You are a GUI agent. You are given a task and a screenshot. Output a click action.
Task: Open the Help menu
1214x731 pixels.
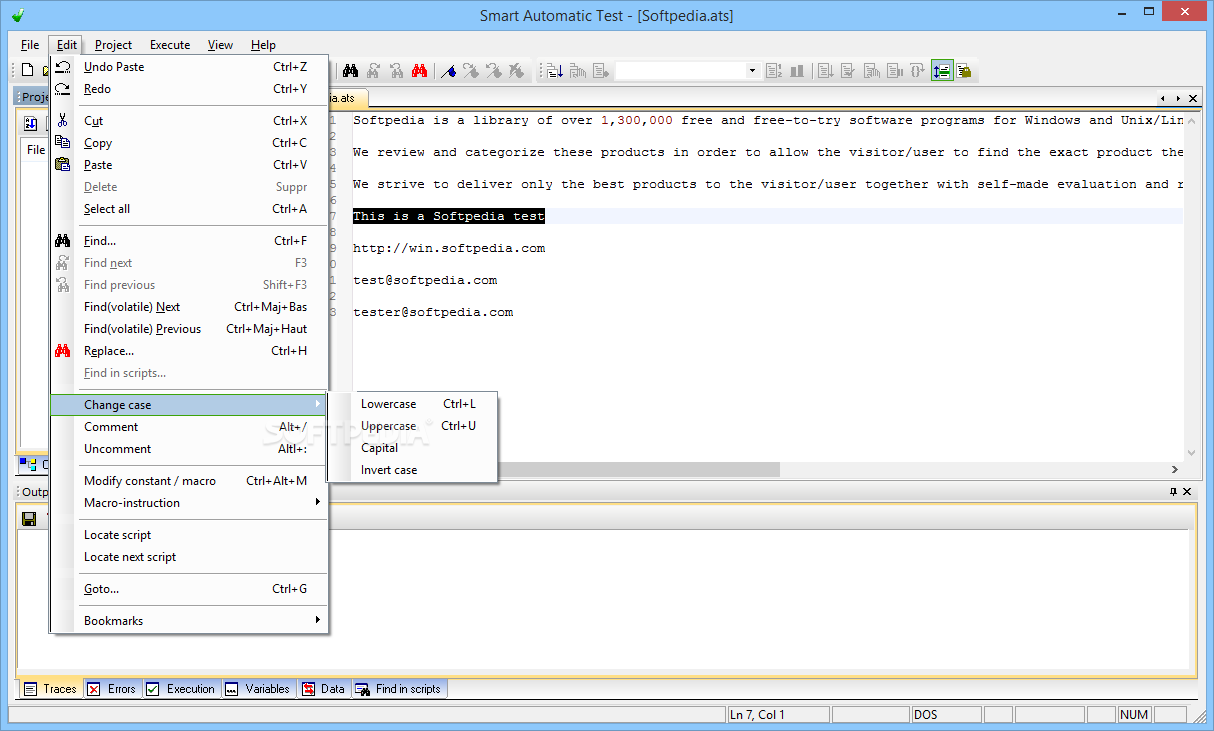tap(263, 45)
